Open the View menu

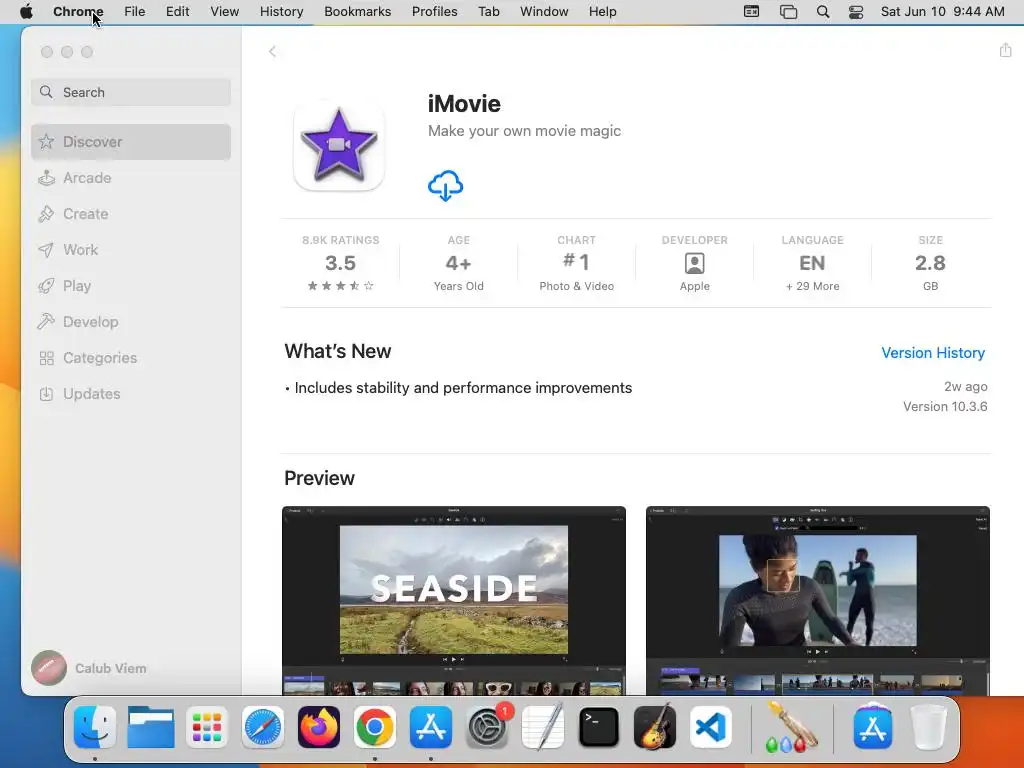(224, 12)
